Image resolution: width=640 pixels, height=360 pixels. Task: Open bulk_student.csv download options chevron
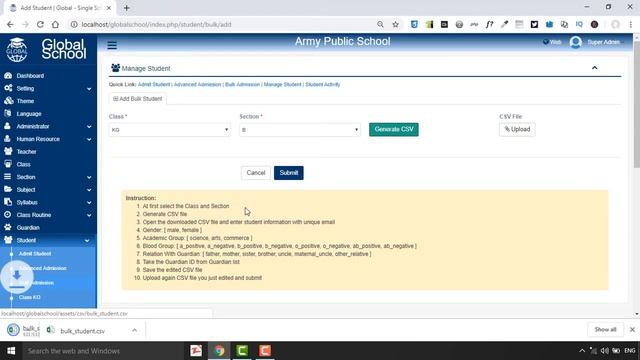tap(134, 330)
